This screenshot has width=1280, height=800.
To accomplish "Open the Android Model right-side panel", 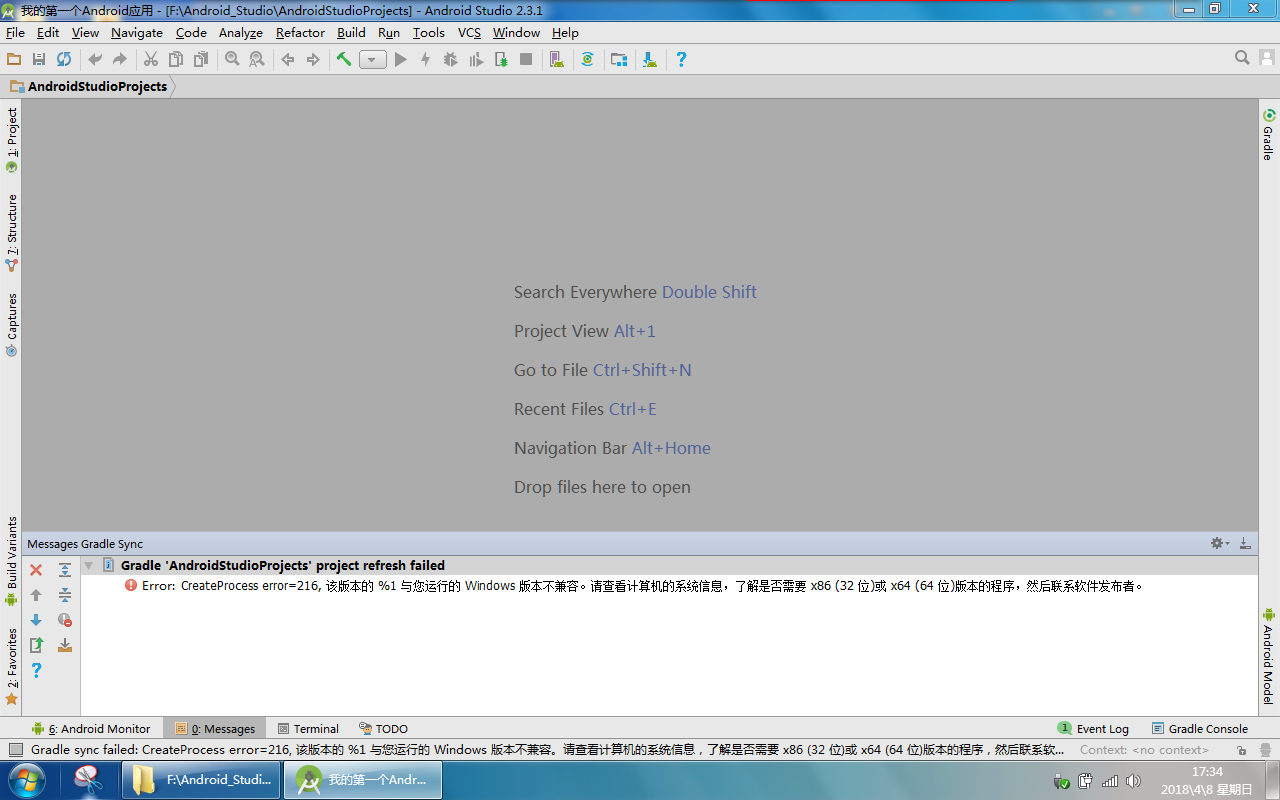I will click(x=1268, y=656).
